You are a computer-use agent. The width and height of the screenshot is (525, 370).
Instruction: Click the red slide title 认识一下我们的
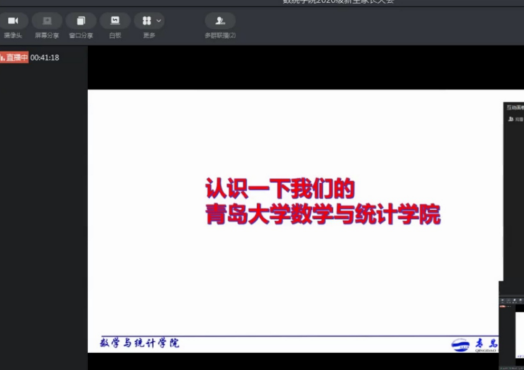(280, 189)
